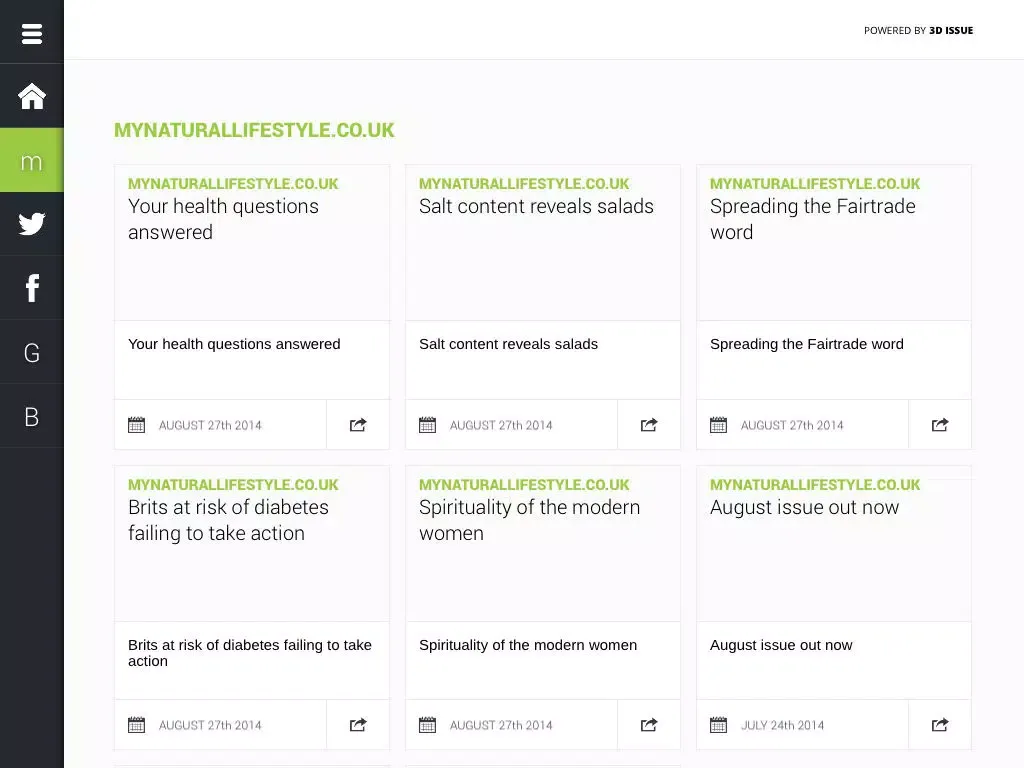Share 'August issue out now' article
Screen dimensions: 1024x768
tap(940, 725)
